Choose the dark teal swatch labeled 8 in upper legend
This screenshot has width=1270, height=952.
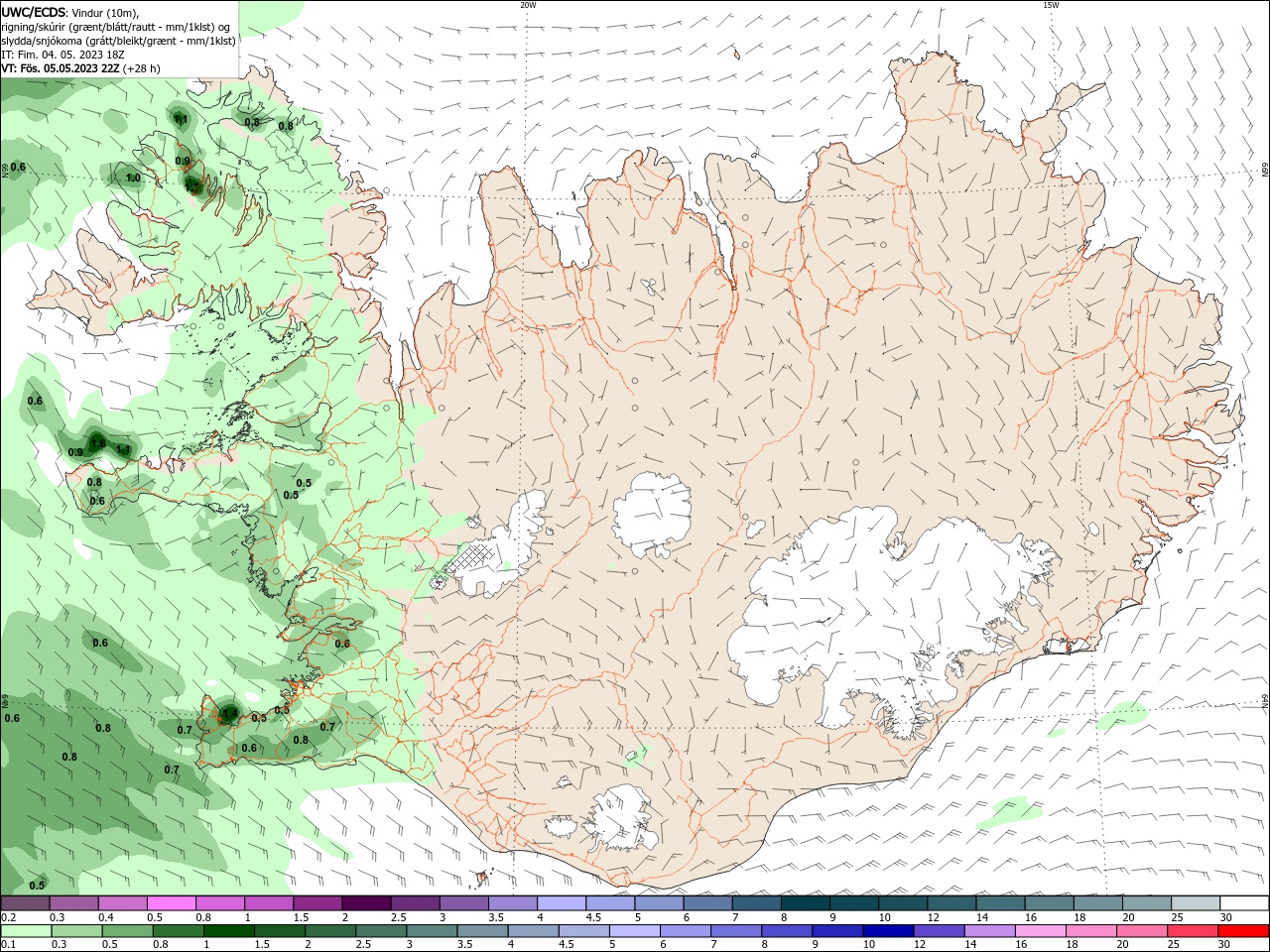pyautogui.click(x=805, y=903)
